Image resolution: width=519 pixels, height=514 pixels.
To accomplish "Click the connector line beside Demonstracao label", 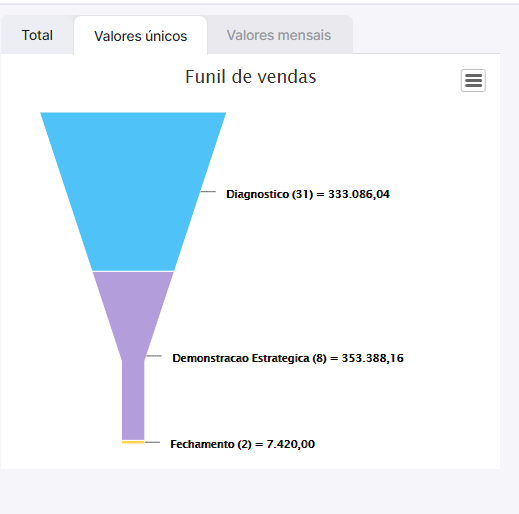I will click(x=154, y=356).
